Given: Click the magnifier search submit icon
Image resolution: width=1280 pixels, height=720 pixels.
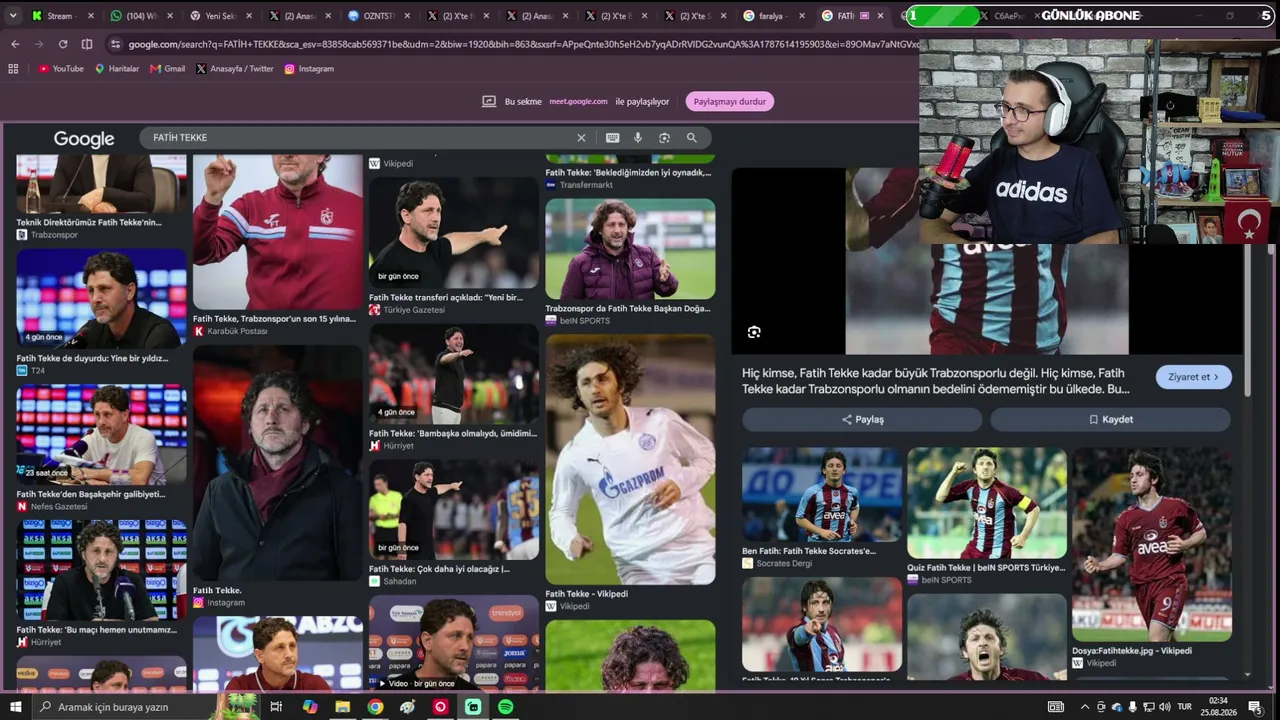Looking at the screenshot, I should click(691, 138).
